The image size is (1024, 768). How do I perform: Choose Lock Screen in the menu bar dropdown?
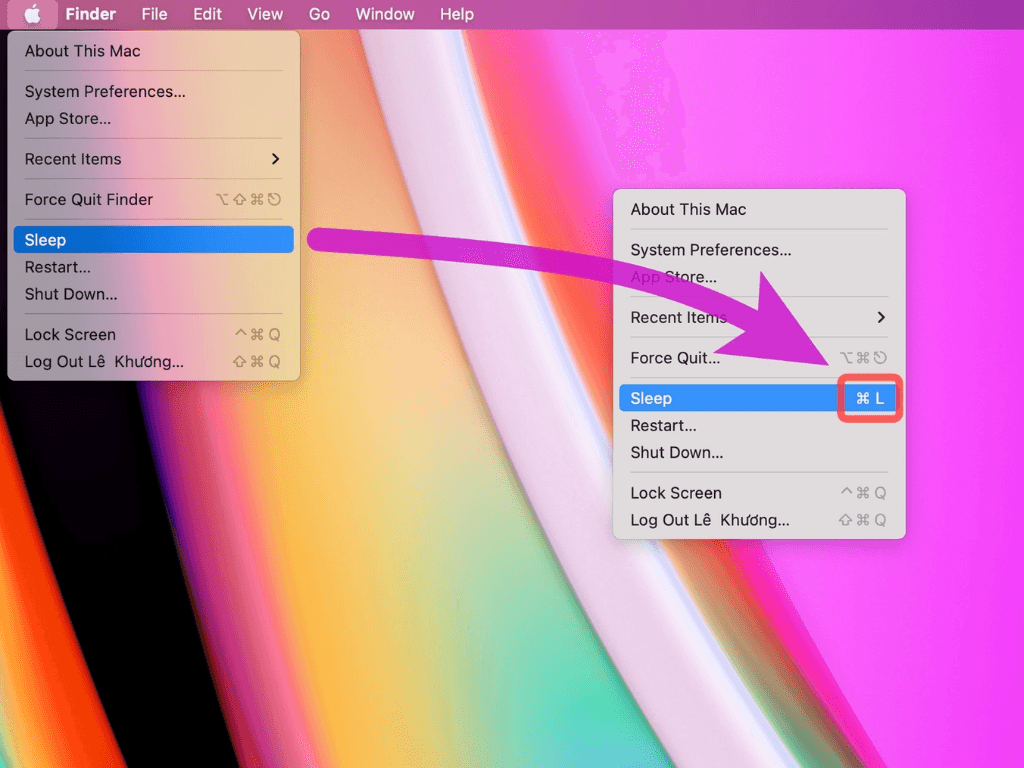click(x=70, y=334)
